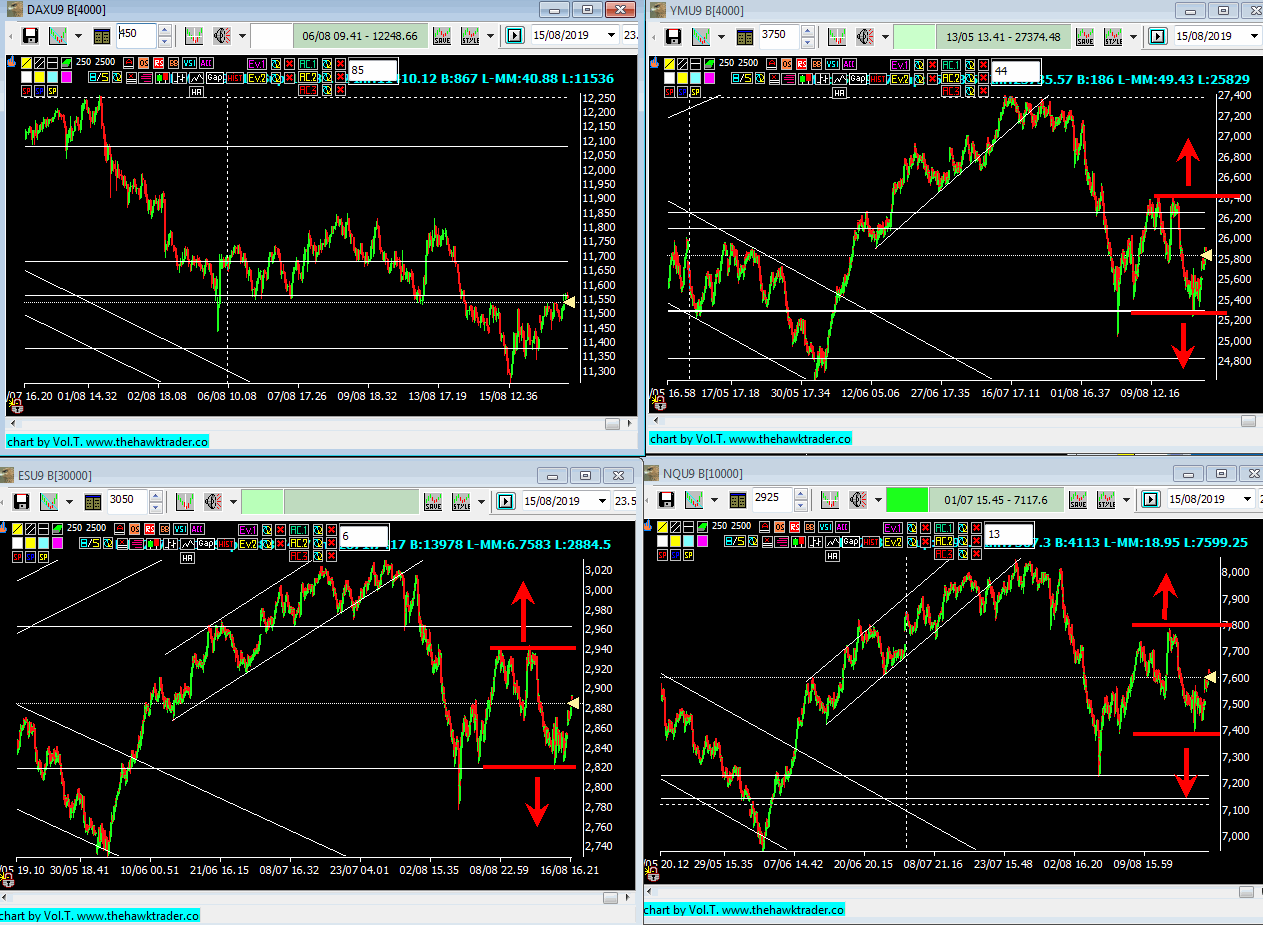
Task: Toggle the HIST option in ESU9 chart
Action: (x=225, y=542)
